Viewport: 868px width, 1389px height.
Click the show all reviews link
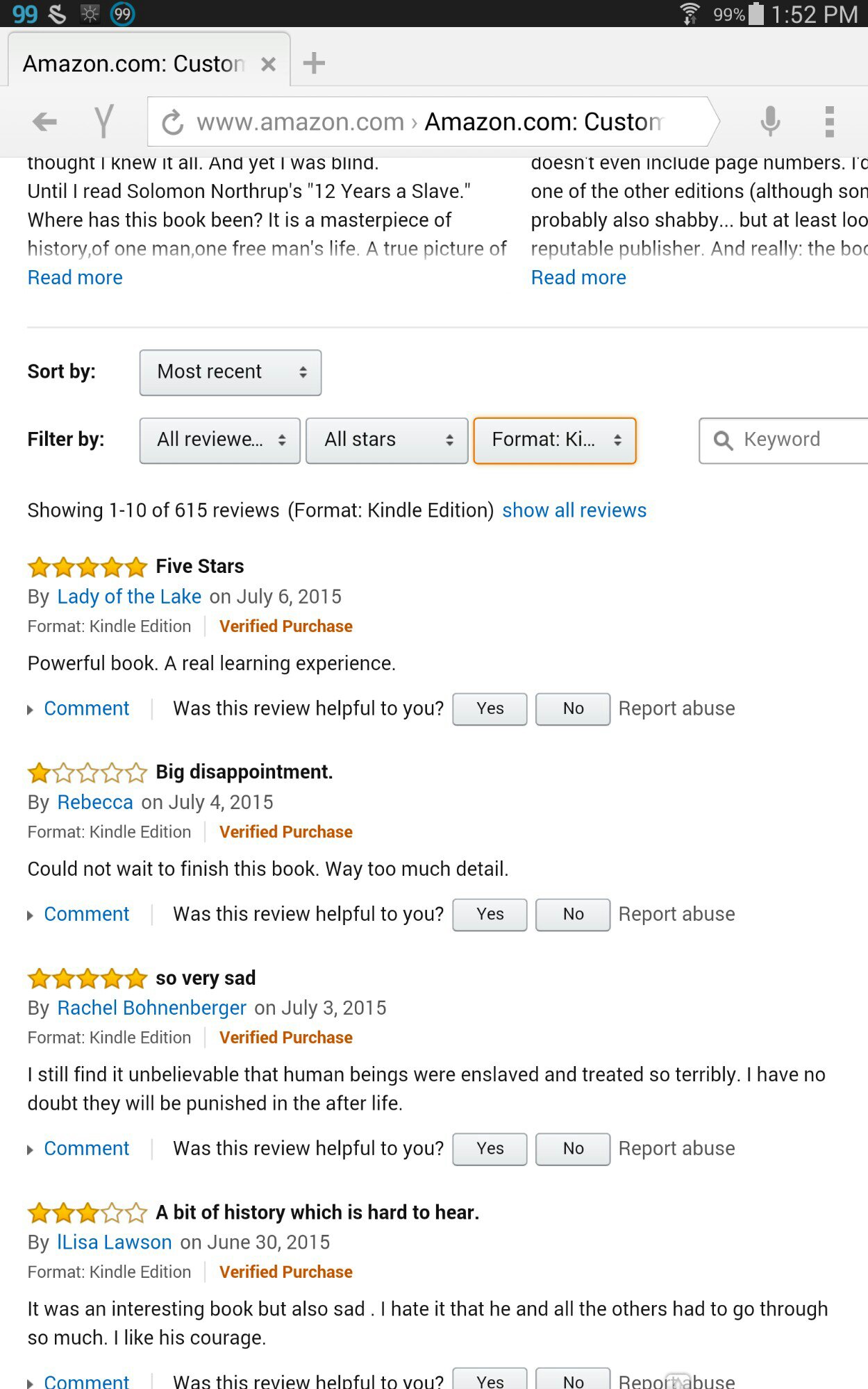click(x=574, y=510)
